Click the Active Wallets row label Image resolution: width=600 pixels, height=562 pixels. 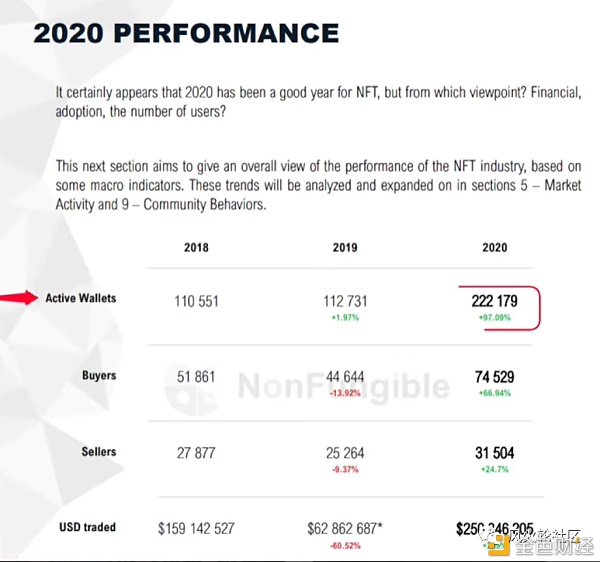click(81, 298)
